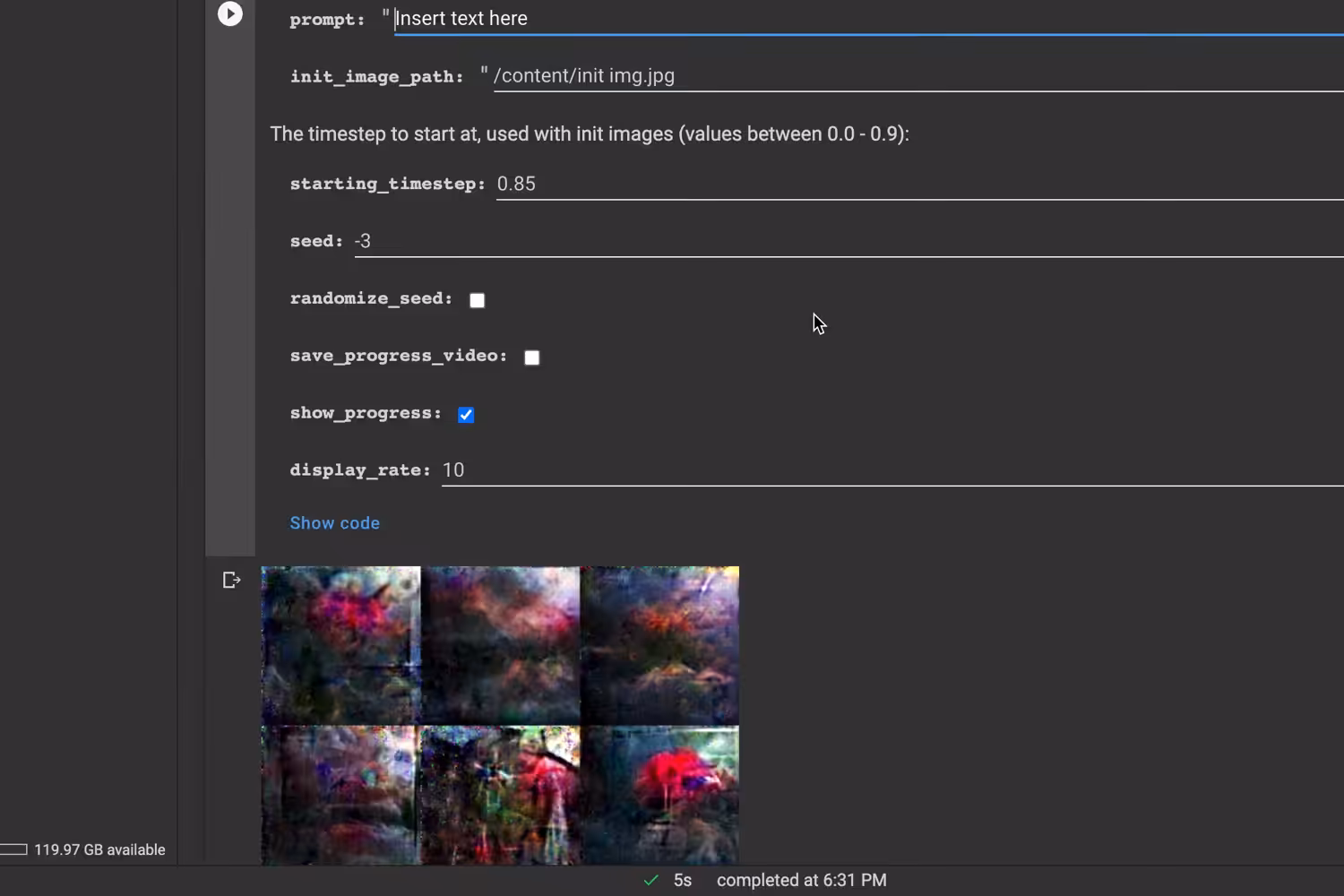This screenshot has width=1344, height=896.
Task: Click the green checkmark status icon
Action: pos(651,881)
